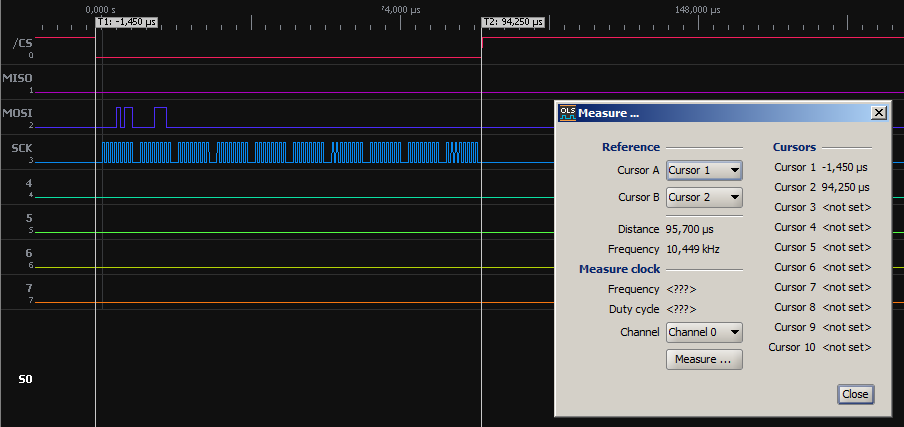
Task: Click the Frequency value 10,449 kHz
Action: tap(692, 250)
